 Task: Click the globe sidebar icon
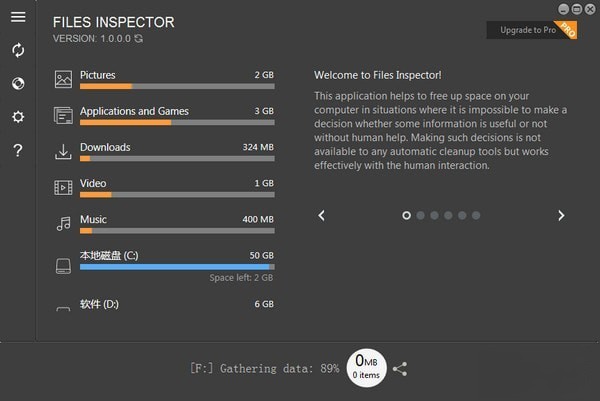click(18, 83)
